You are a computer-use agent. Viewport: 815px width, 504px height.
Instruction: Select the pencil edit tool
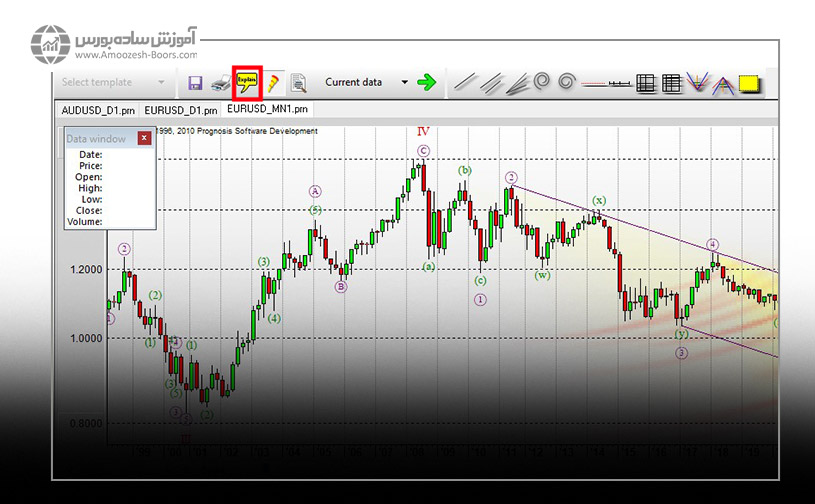(272, 83)
